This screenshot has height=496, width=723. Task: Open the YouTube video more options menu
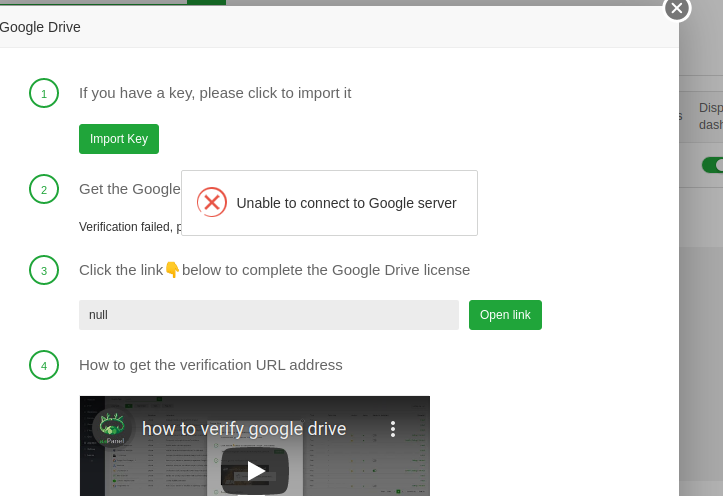tap(393, 429)
